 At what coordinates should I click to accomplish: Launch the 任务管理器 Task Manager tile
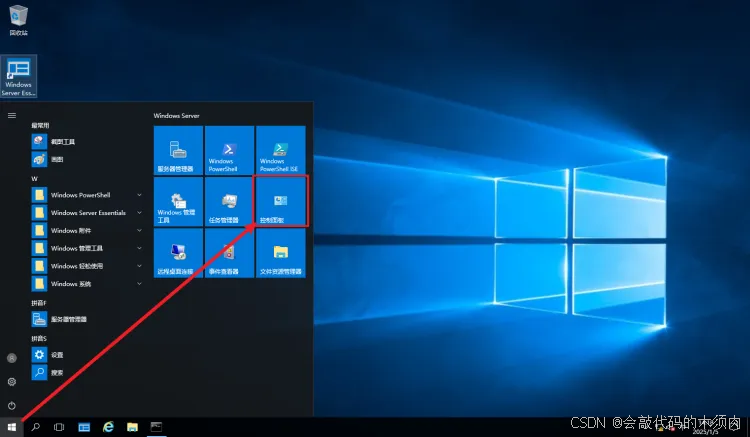pyautogui.click(x=230, y=201)
